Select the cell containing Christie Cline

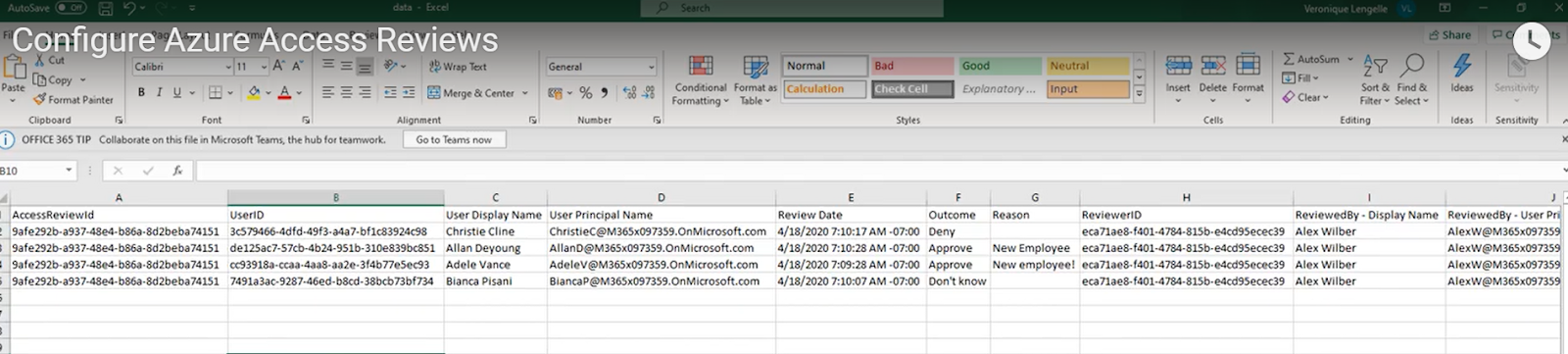point(495,231)
